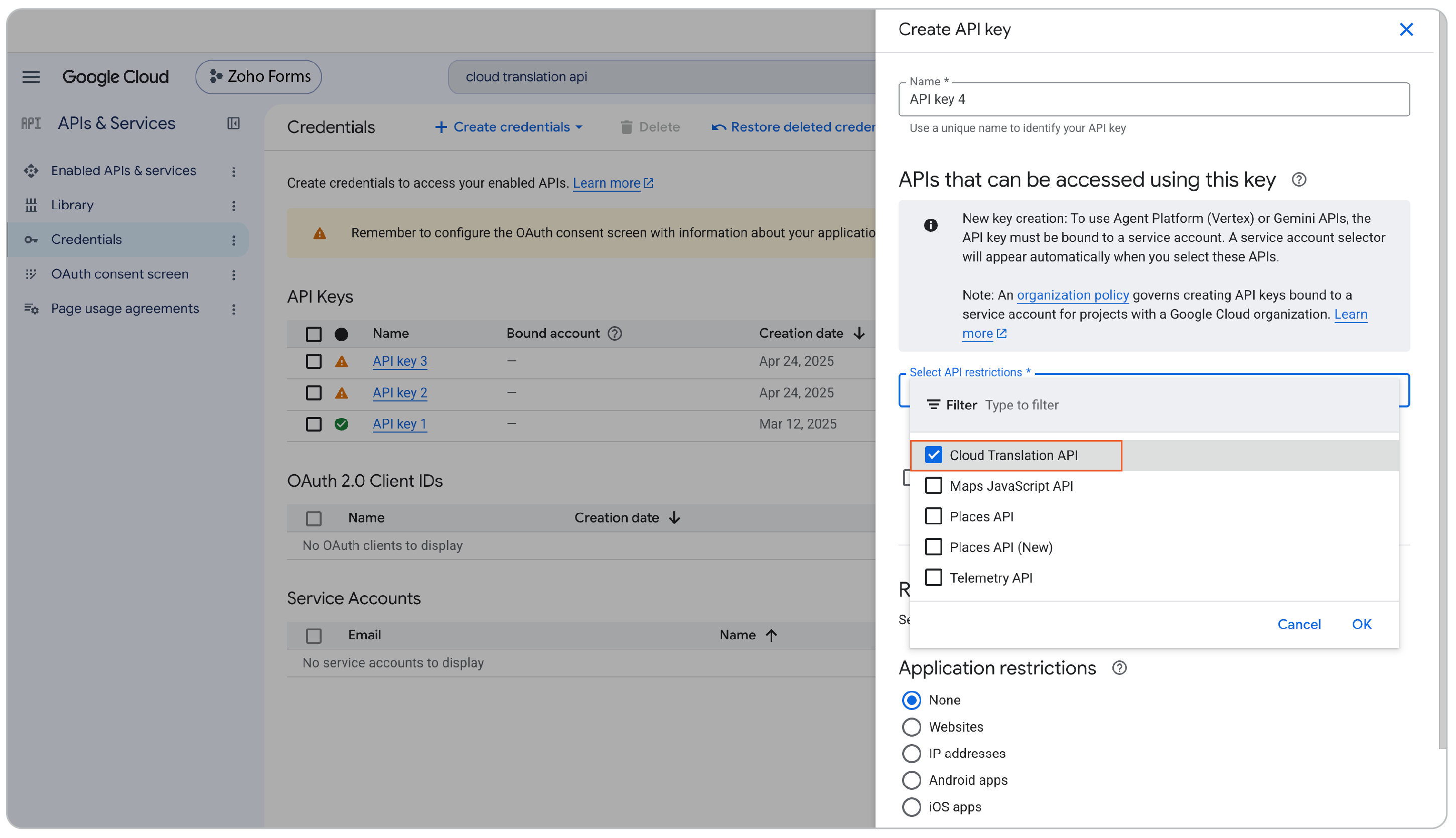Check Places API (New) option

pyautogui.click(x=933, y=546)
